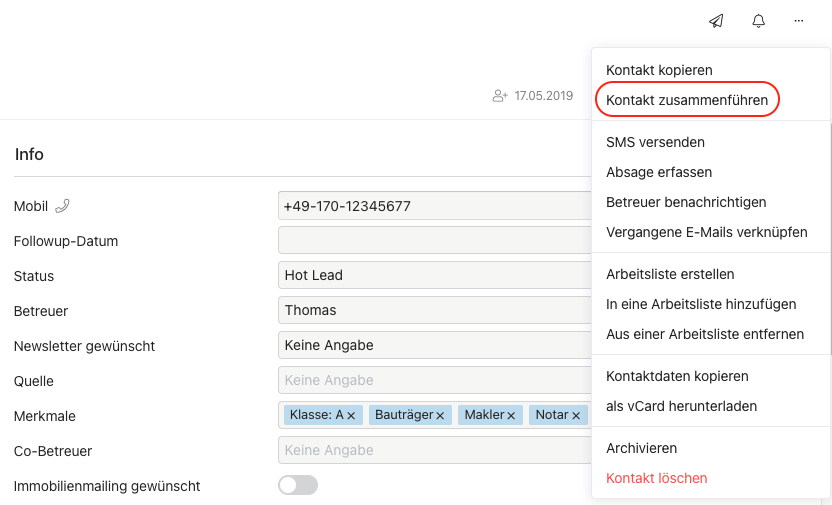The image size is (832, 505).
Task: Click the red Kontakt löschen option
Action: [656, 478]
